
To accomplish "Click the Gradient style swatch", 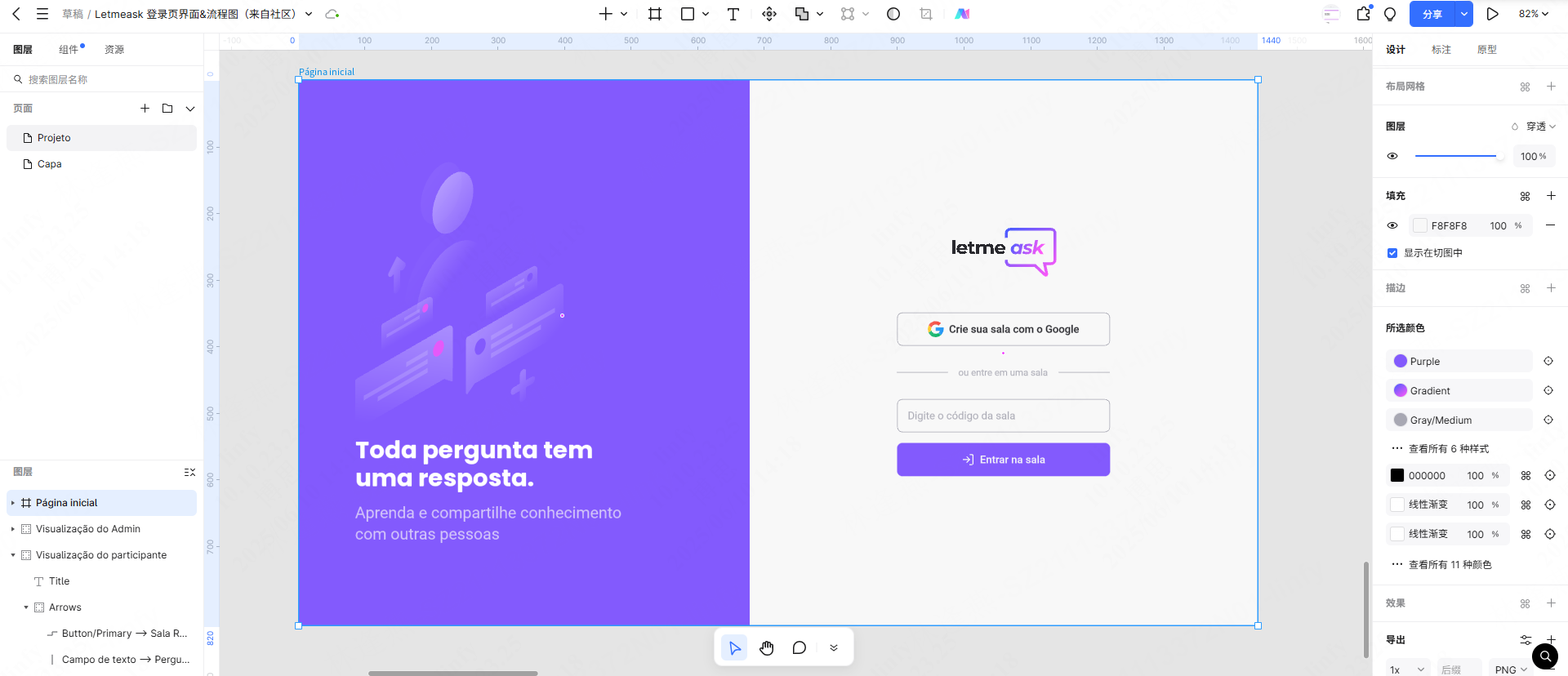I will click(1401, 390).
